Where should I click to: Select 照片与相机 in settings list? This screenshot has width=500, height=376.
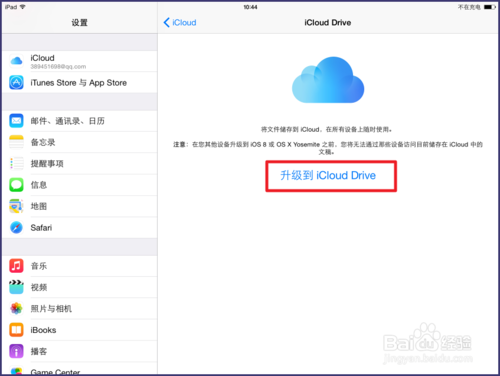pyautogui.click(x=80, y=308)
